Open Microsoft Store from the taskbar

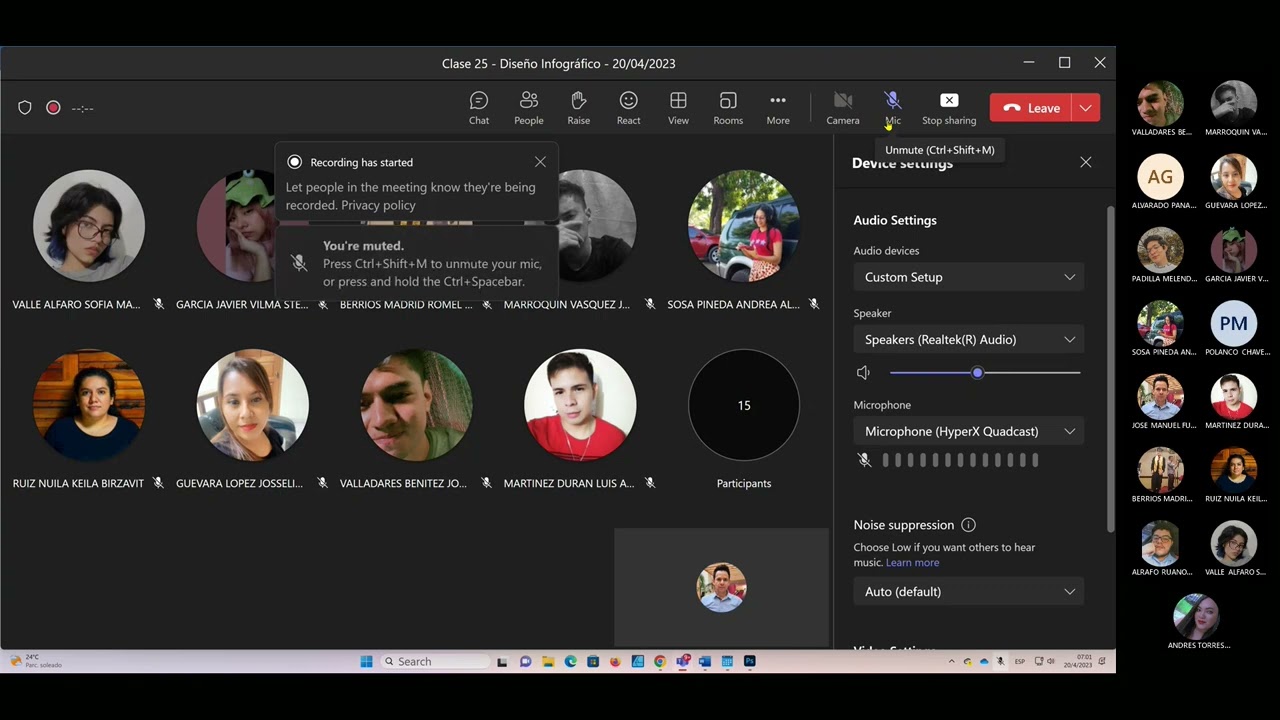click(593, 661)
